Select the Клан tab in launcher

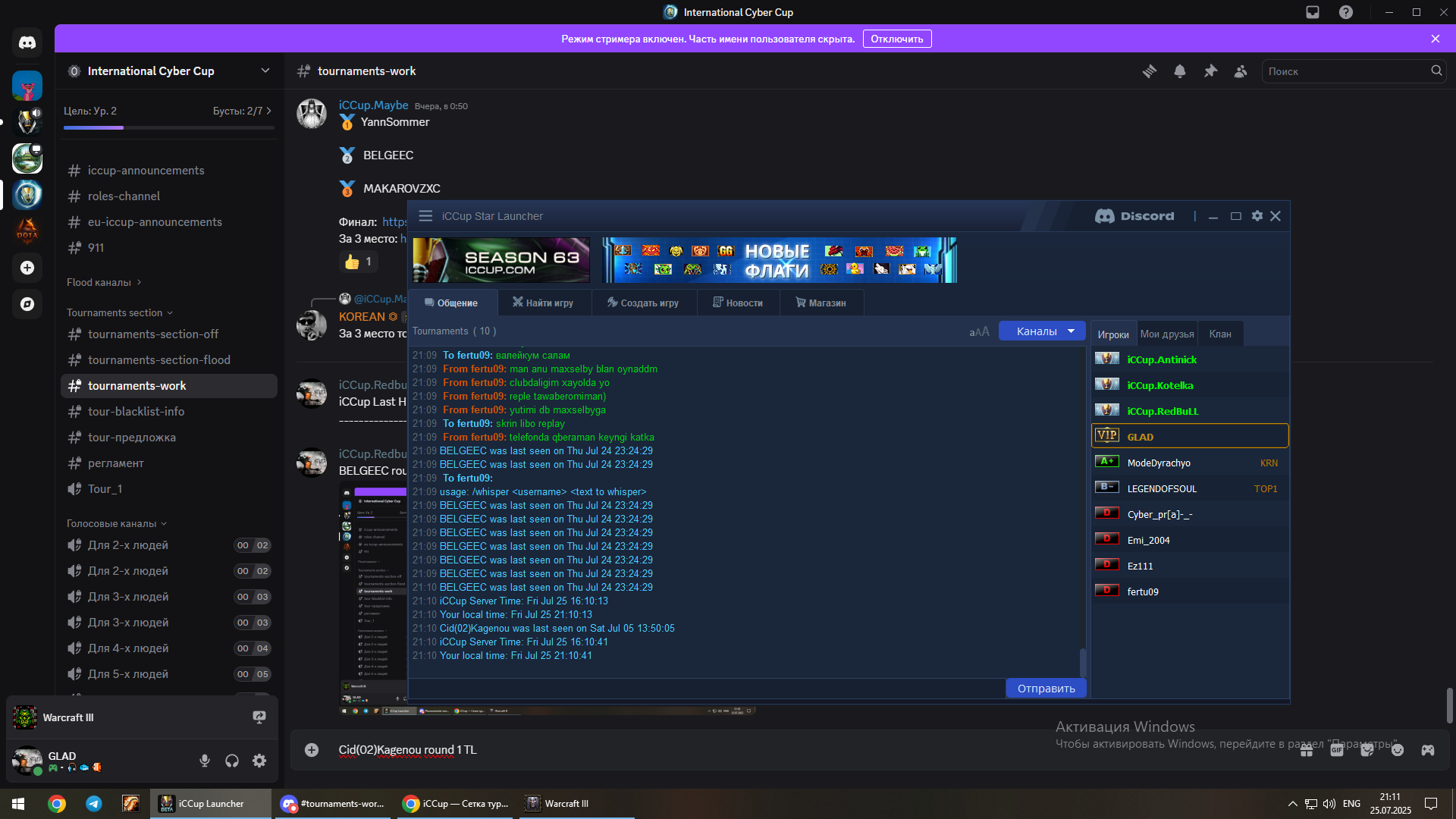pyautogui.click(x=1220, y=334)
